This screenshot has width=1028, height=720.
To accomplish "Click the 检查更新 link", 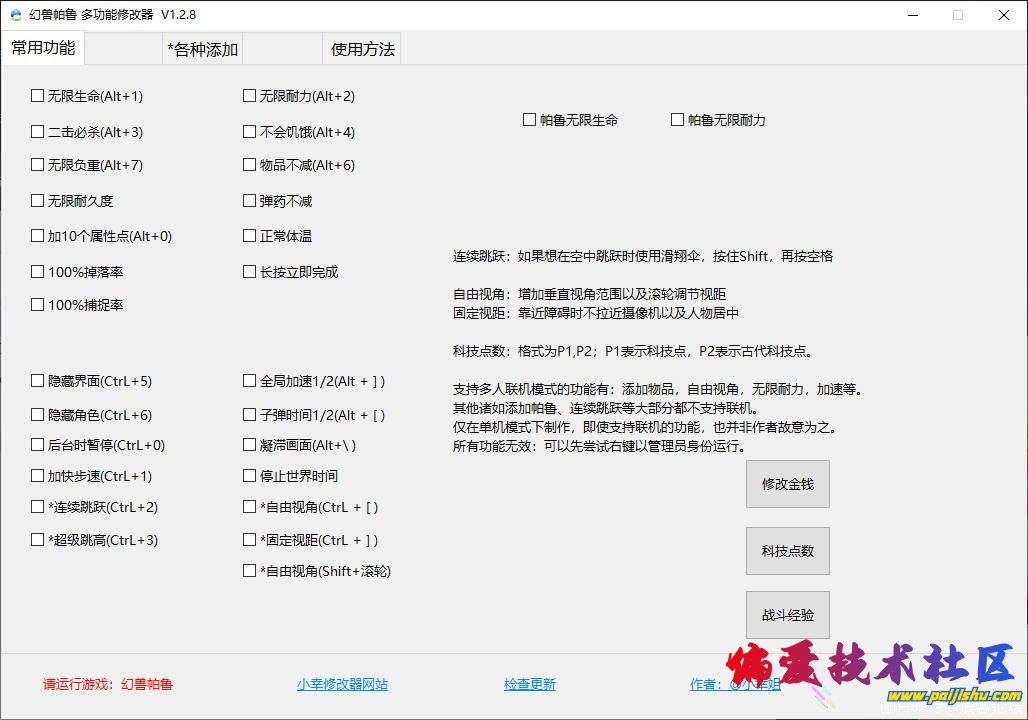I will coord(530,685).
